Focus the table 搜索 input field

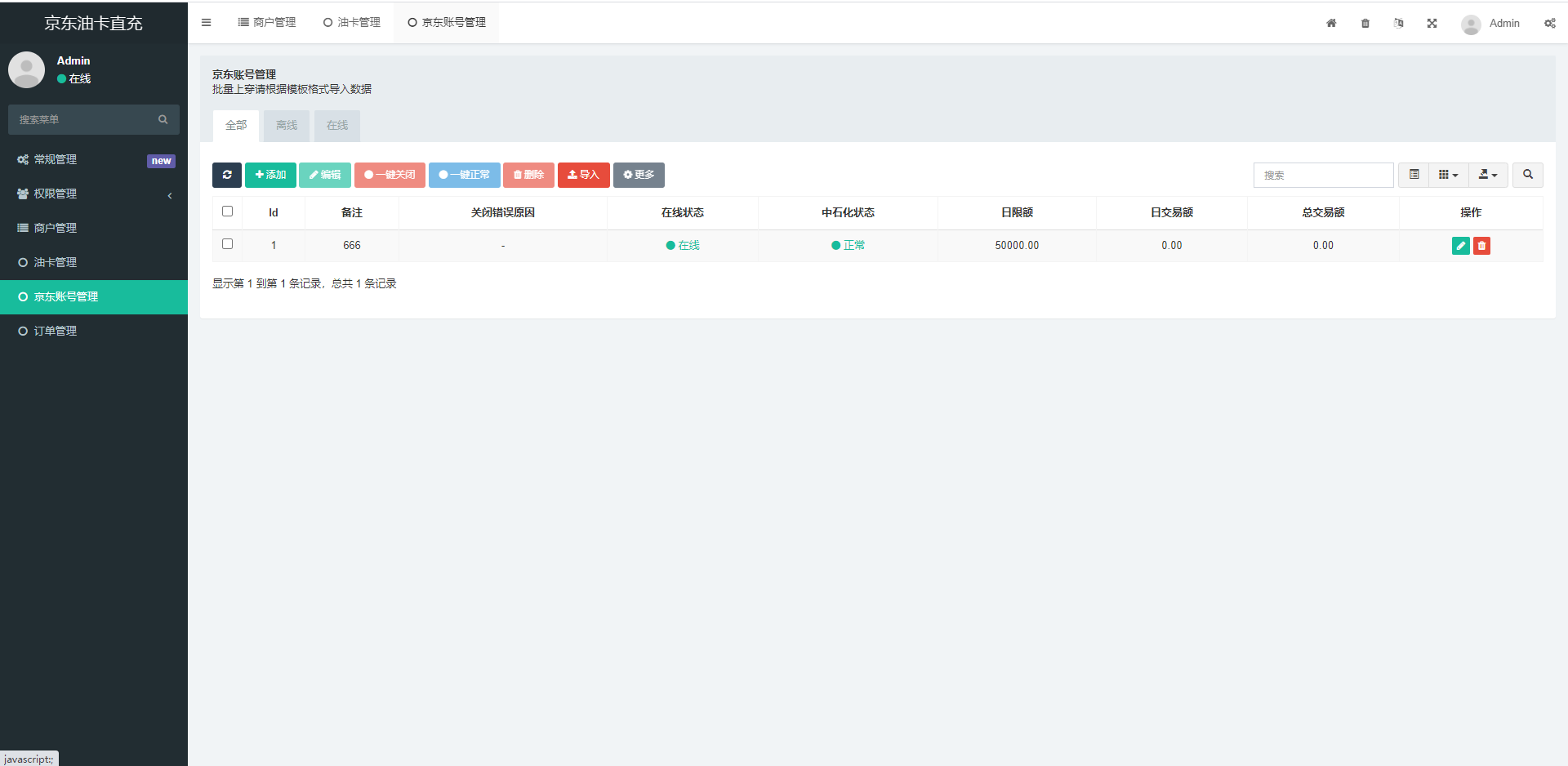(x=1323, y=175)
